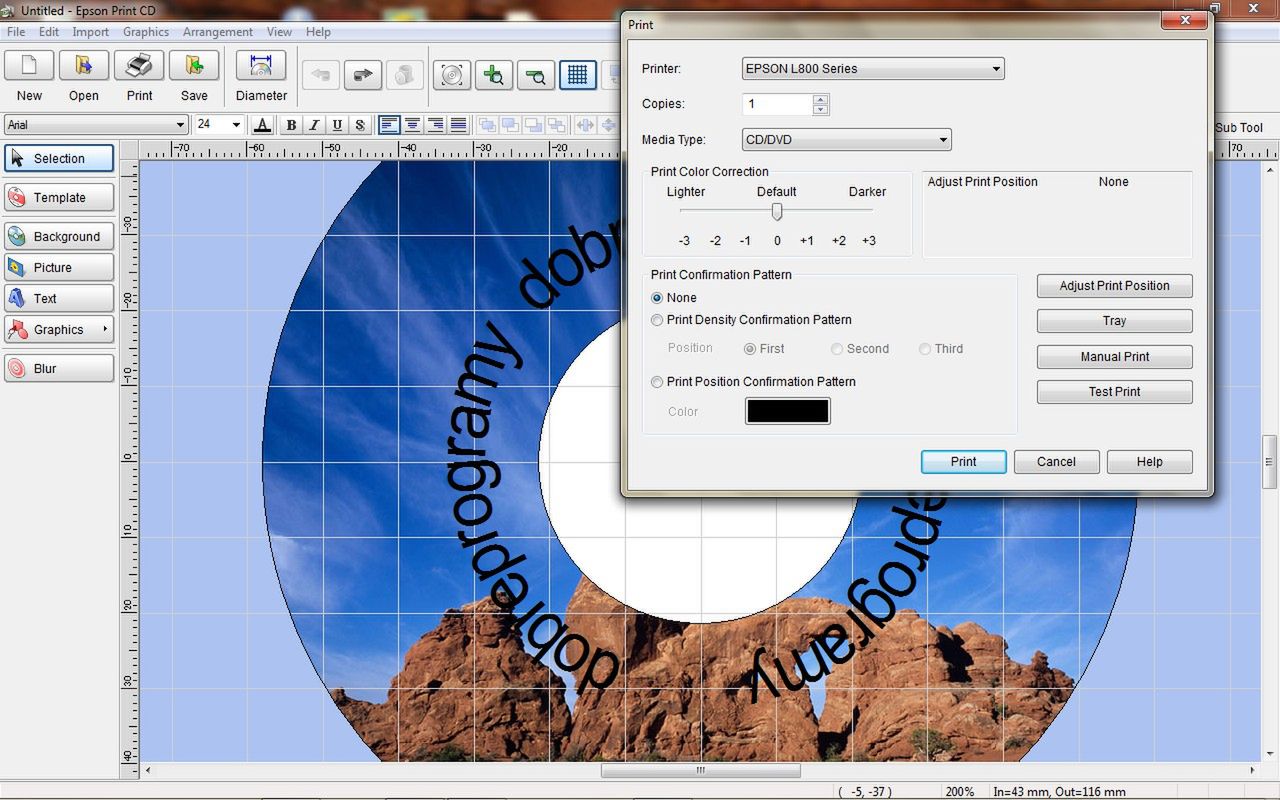Click the printer icon in the main toolbar

point(139,66)
